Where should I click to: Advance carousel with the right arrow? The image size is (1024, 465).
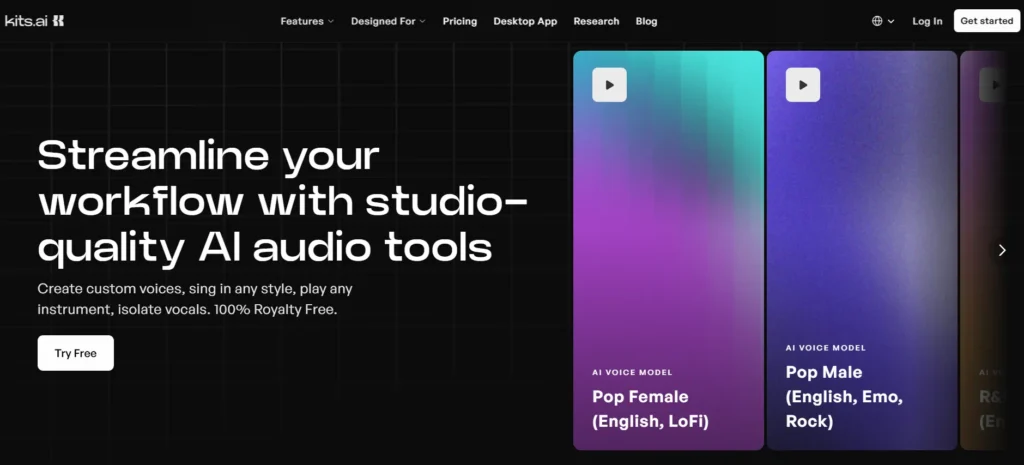1002,250
